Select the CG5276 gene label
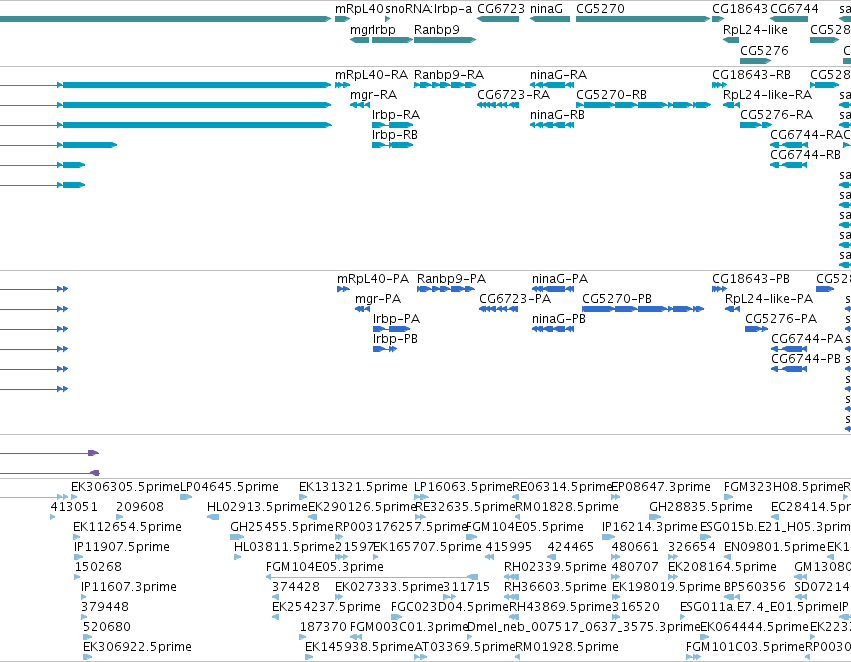Viewport: 851px width, 662px height. tap(764, 50)
